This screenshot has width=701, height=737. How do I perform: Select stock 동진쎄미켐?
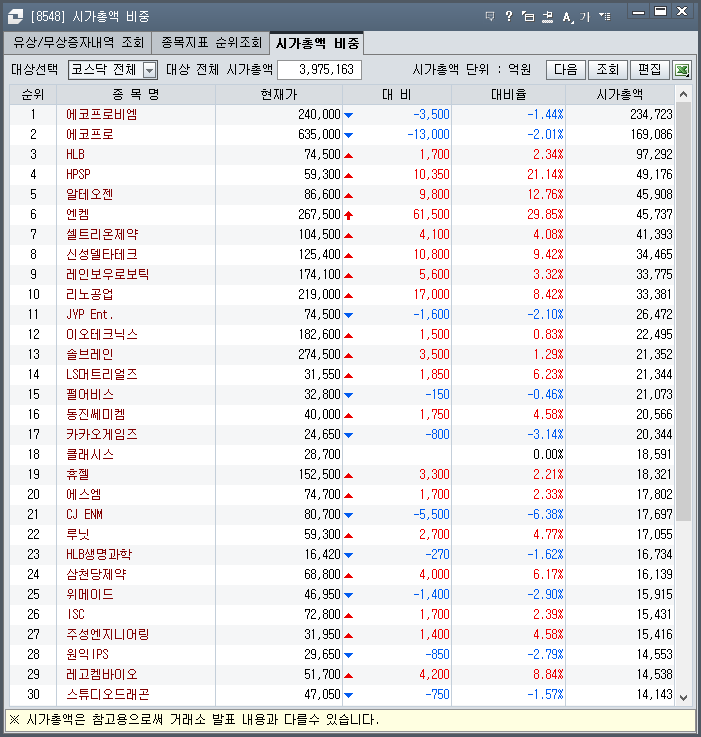point(95,414)
